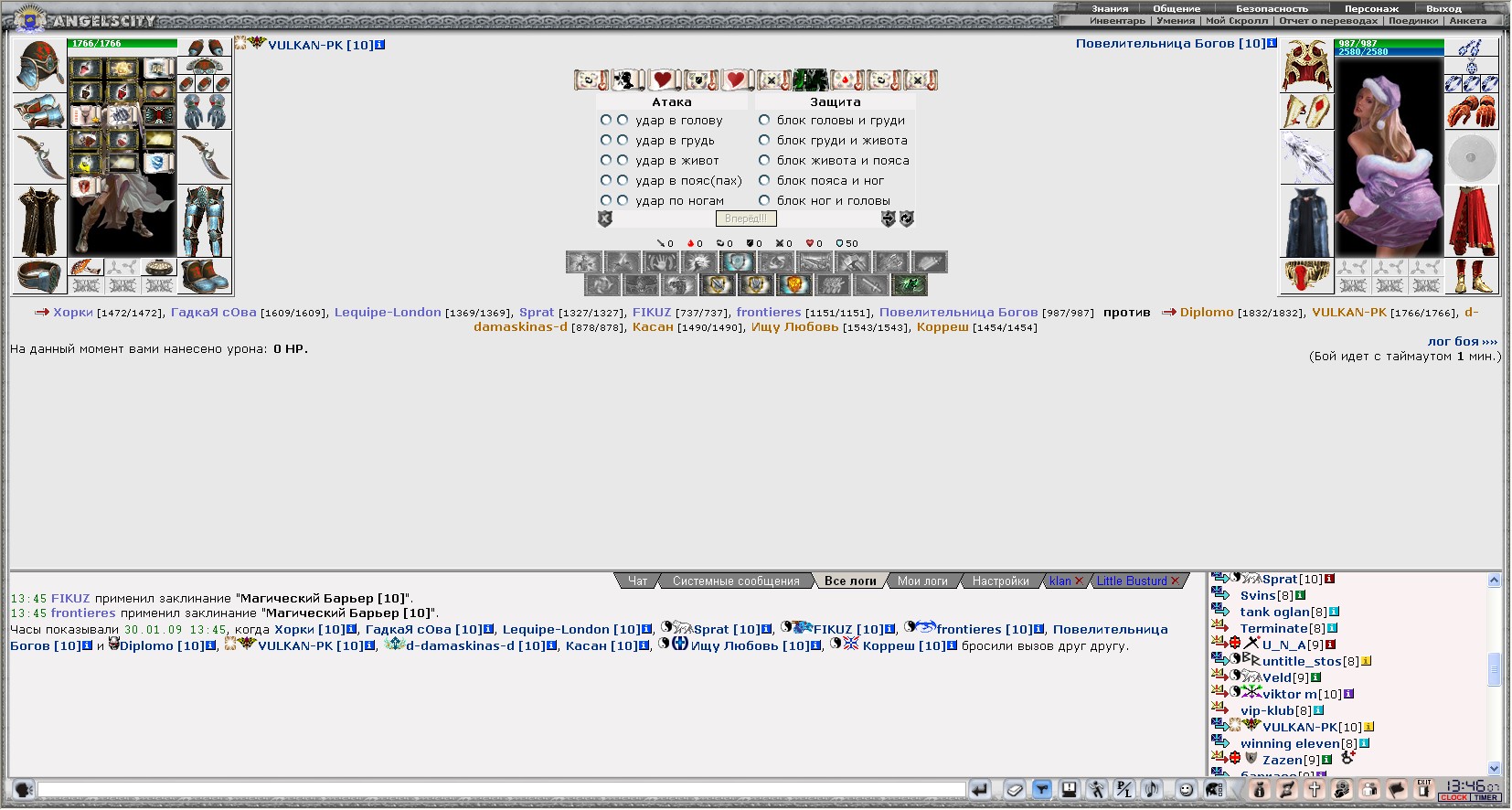Click the black flag icon in bottom bar

click(x=1397, y=789)
